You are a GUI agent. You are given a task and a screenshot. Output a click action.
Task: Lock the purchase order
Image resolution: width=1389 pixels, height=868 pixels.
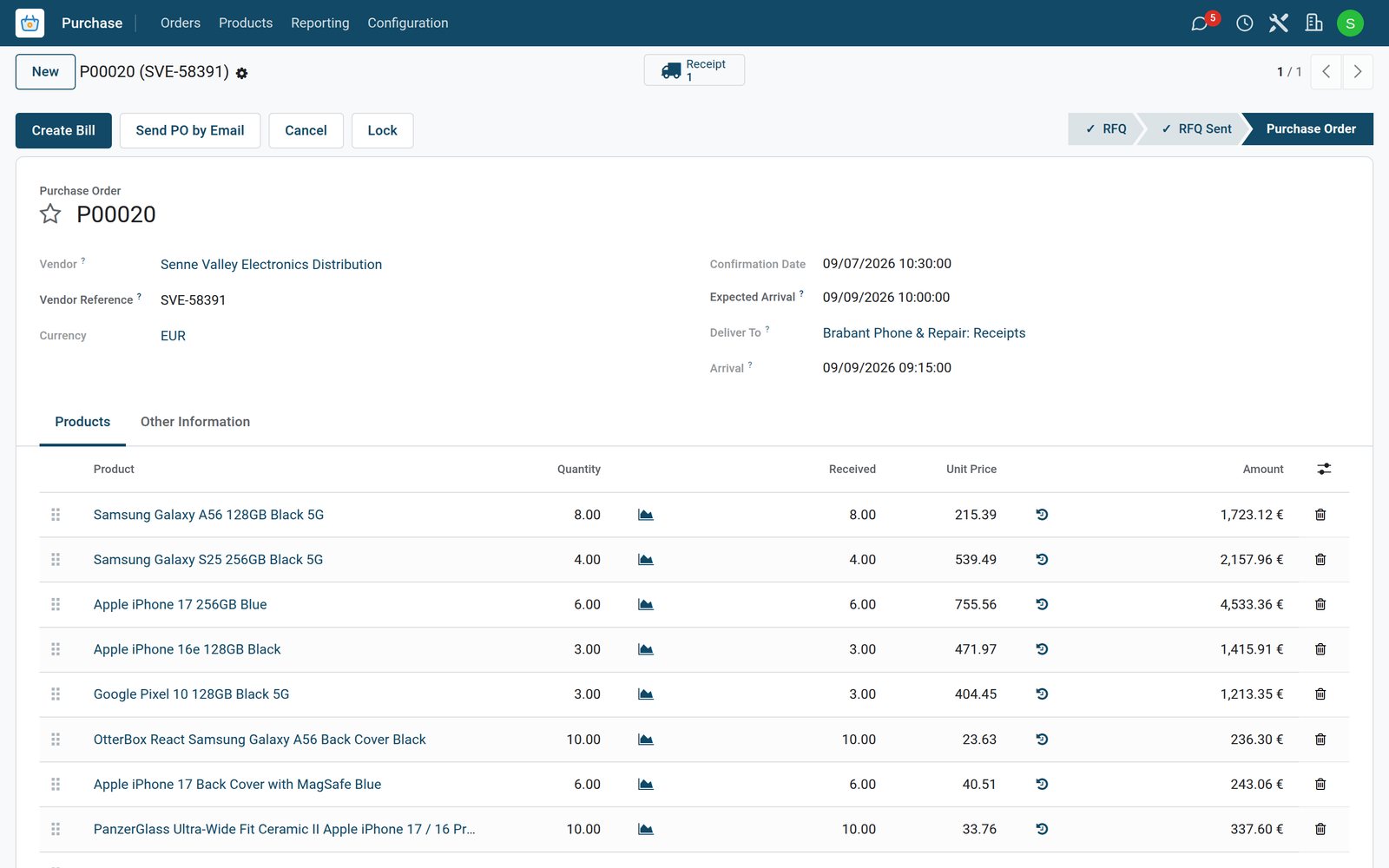click(382, 130)
